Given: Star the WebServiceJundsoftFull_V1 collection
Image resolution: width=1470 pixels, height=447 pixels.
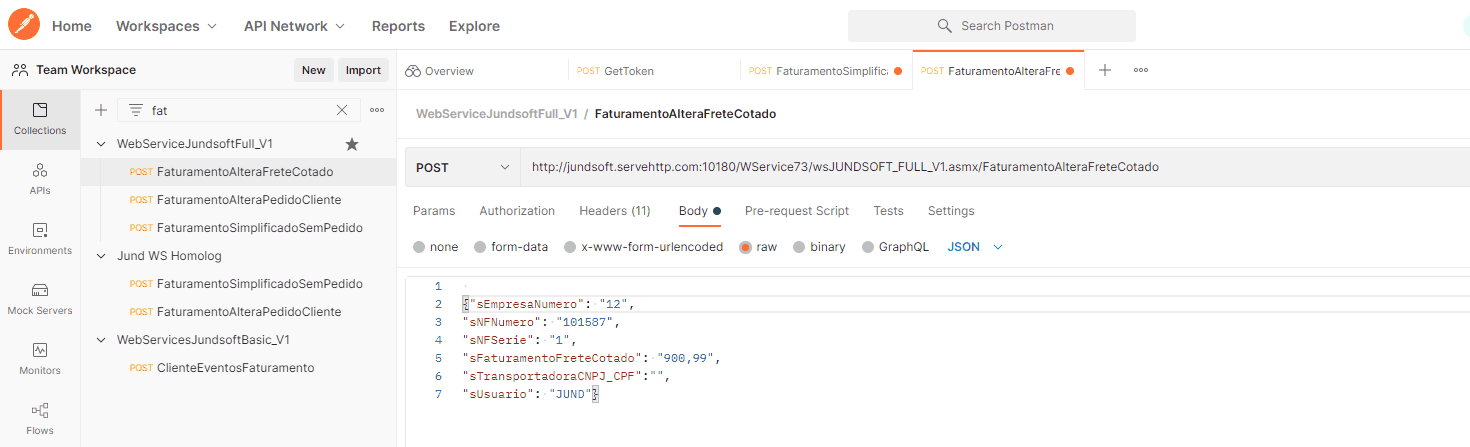Looking at the screenshot, I should [x=352, y=144].
